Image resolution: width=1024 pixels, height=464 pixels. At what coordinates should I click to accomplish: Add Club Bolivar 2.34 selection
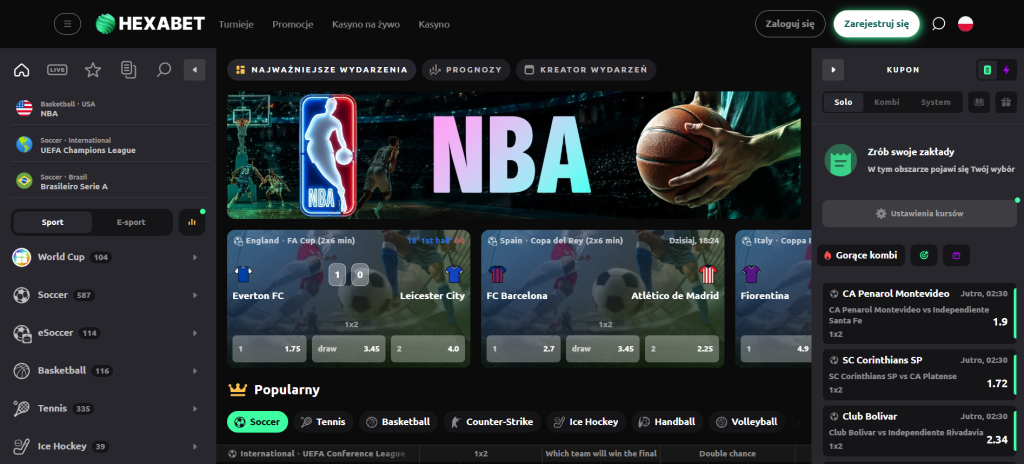(x=920, y=432)
